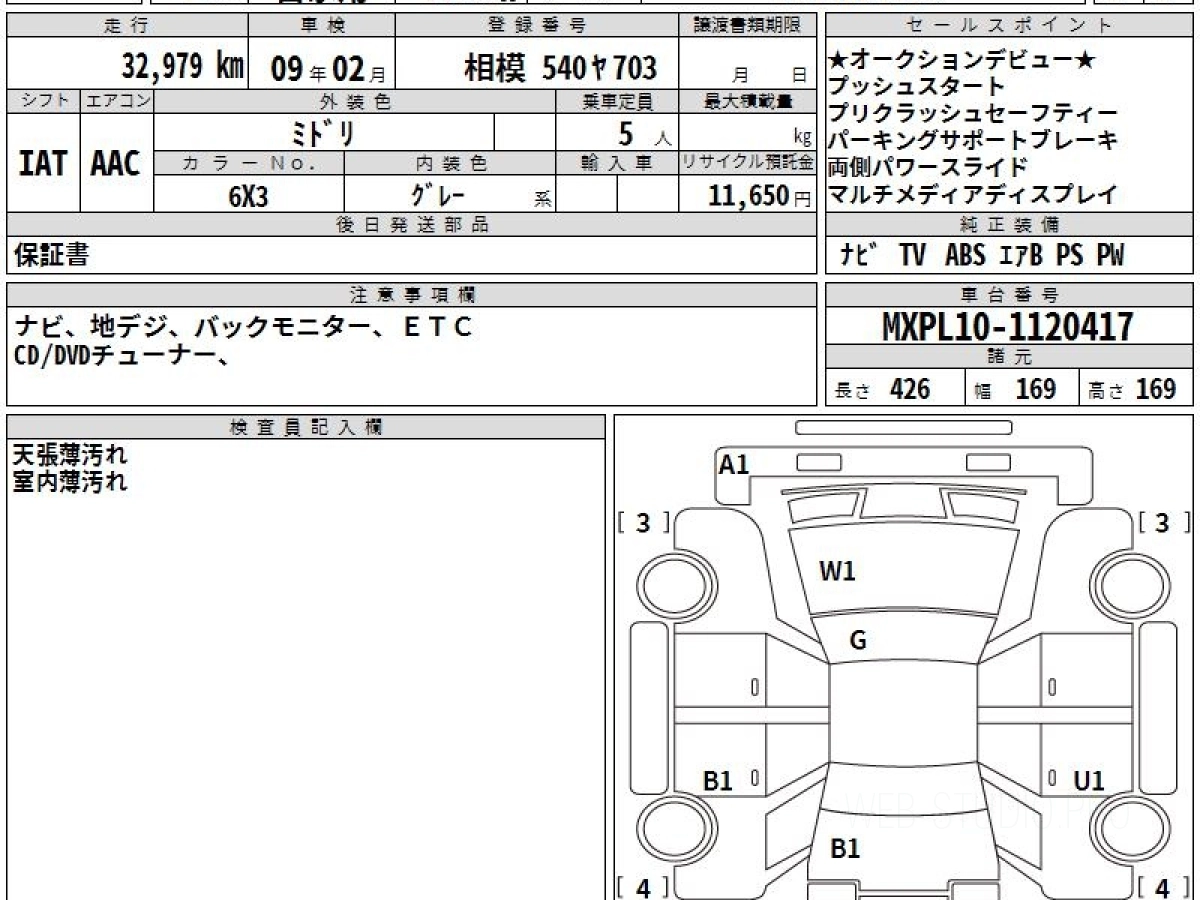1200x900 pixels.
Task: Click the B1 mark on the rear hatch
Action: (845, 849)
